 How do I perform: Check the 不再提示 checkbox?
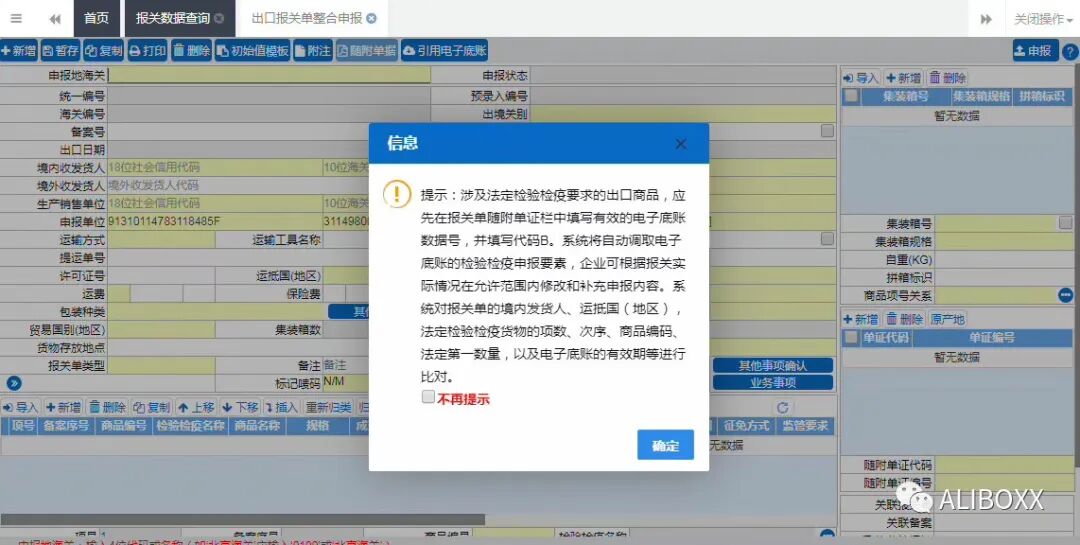coord(428,397)
